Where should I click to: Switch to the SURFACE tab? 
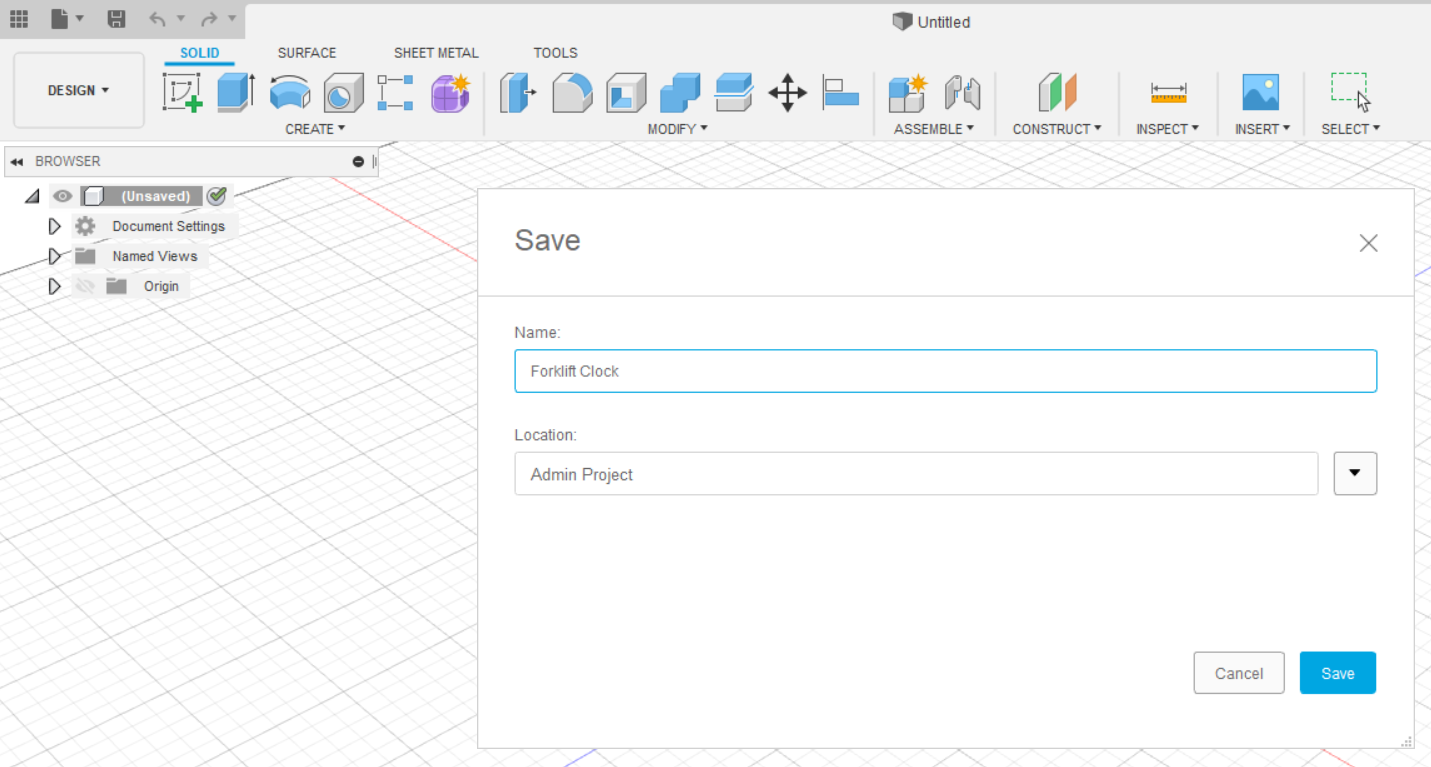(307, 53)
